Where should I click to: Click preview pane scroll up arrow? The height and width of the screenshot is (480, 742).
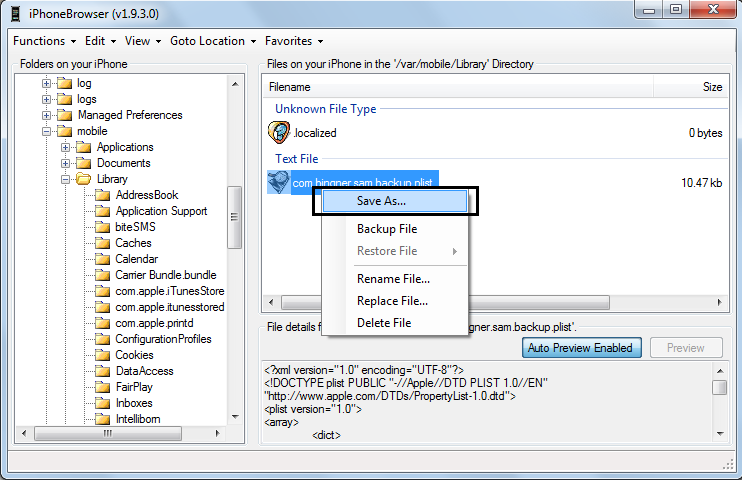720,371
